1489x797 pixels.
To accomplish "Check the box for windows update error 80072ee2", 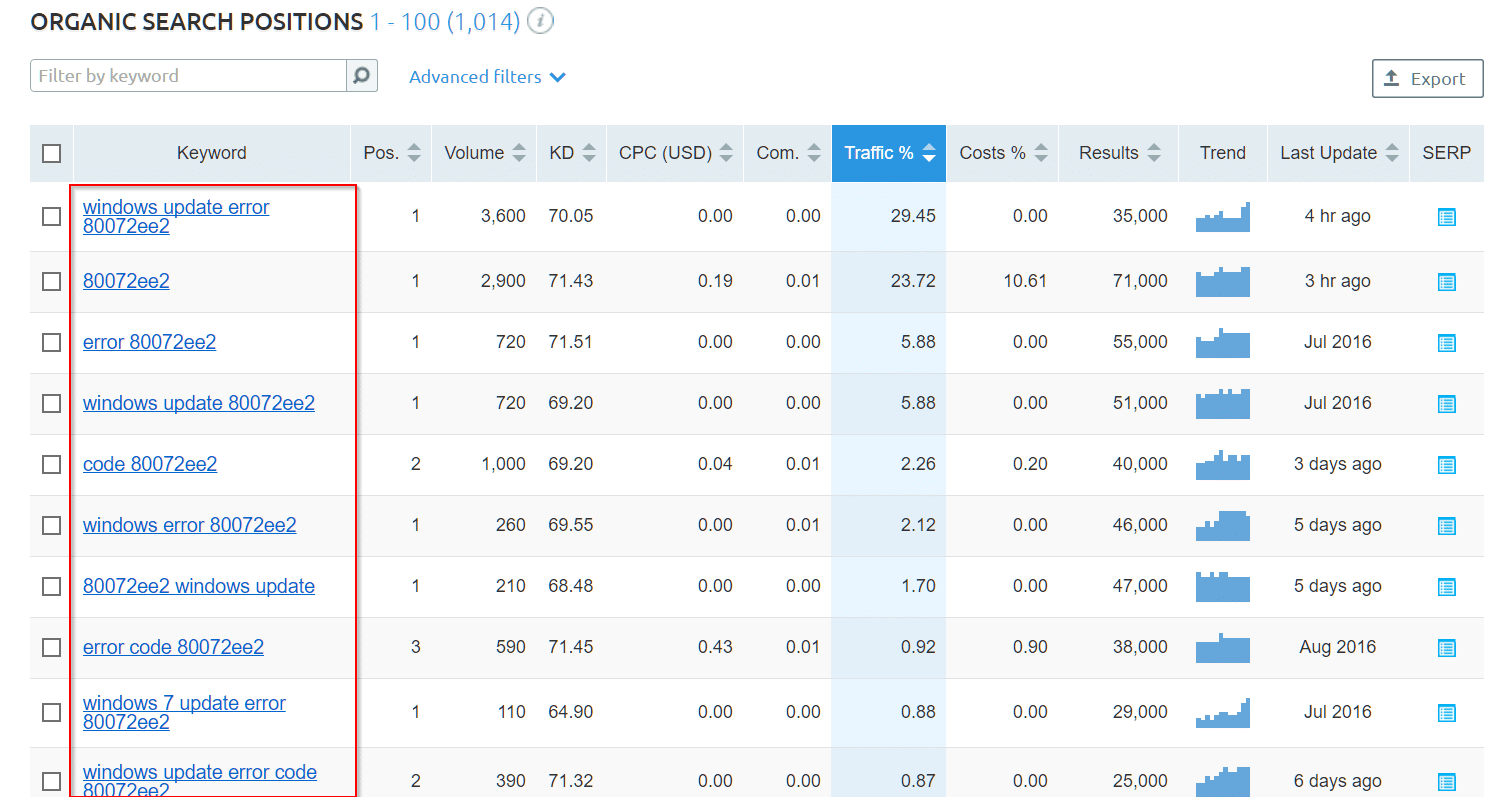I will [x=51, y=216].
